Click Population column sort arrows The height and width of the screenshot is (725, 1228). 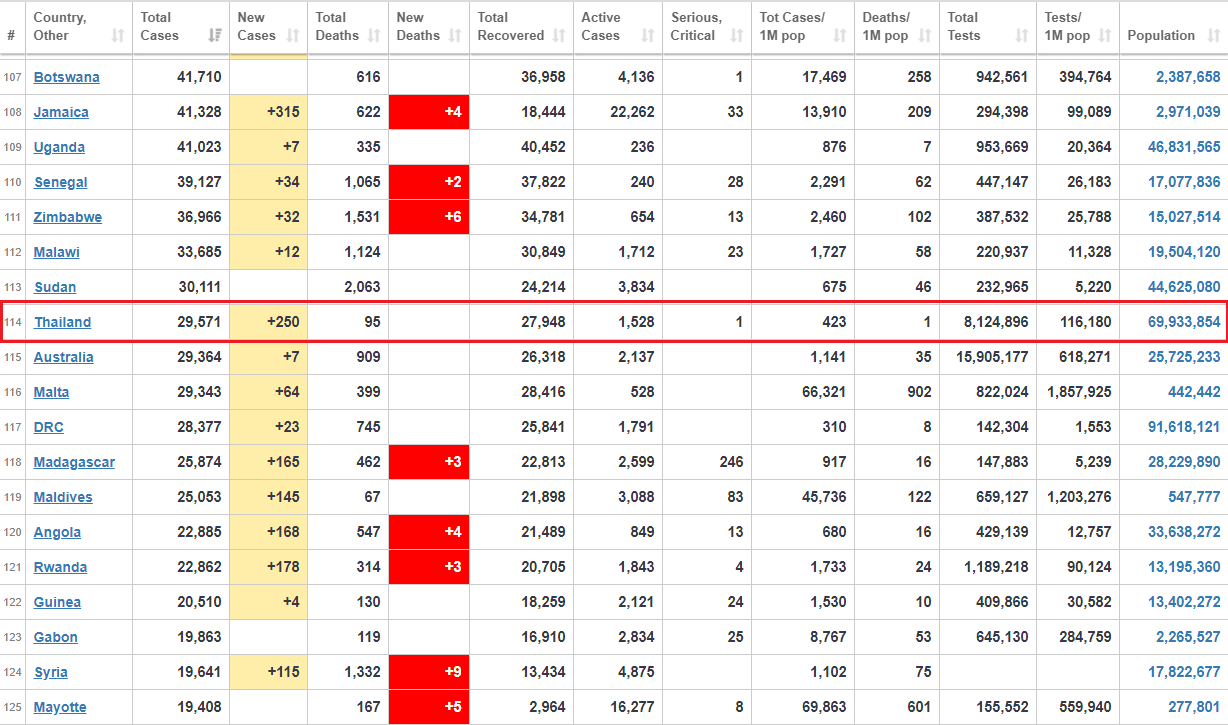click(1212, 36)
